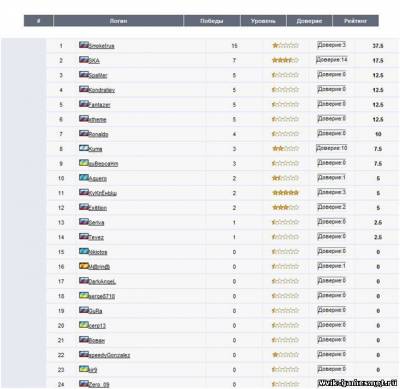Viewport: 400px width, 389px height.
Task: Click the flag icon beside Aguero
Action: click(x=83, y=177)
